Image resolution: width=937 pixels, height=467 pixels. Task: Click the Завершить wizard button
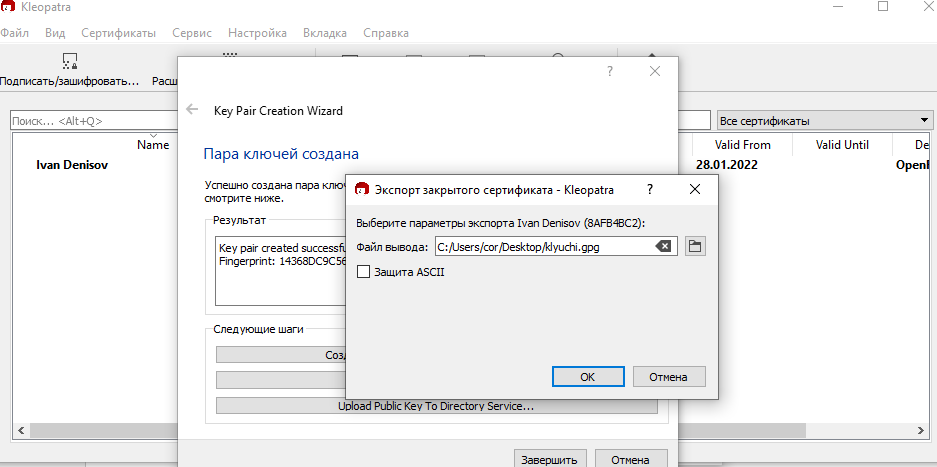pyautogui.click(x=549, y=460)
